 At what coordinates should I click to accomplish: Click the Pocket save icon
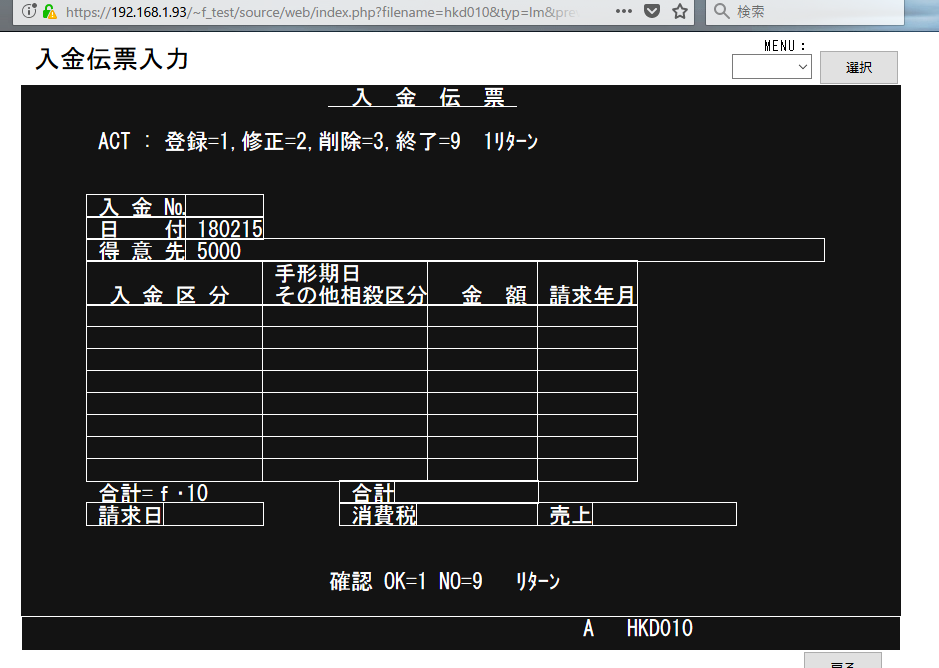coord(652,12)
